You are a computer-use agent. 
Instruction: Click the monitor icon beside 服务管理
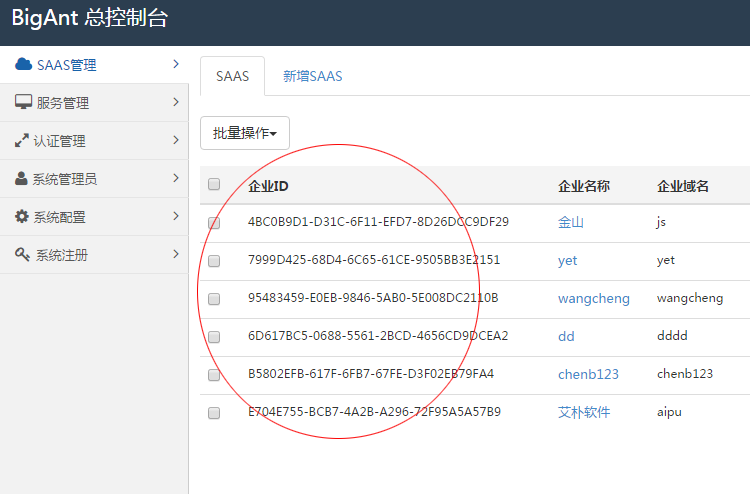pyautogui.click(x=24, y=103)
